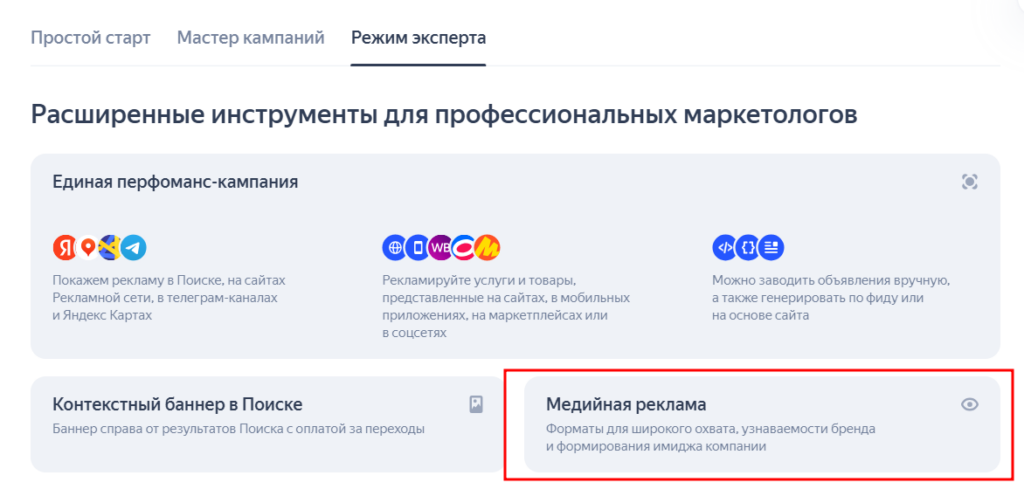The width and height of the screenshot is (1024, 496).
Task: Click the mobile phone app icon
Action: [x=417, y=247]
